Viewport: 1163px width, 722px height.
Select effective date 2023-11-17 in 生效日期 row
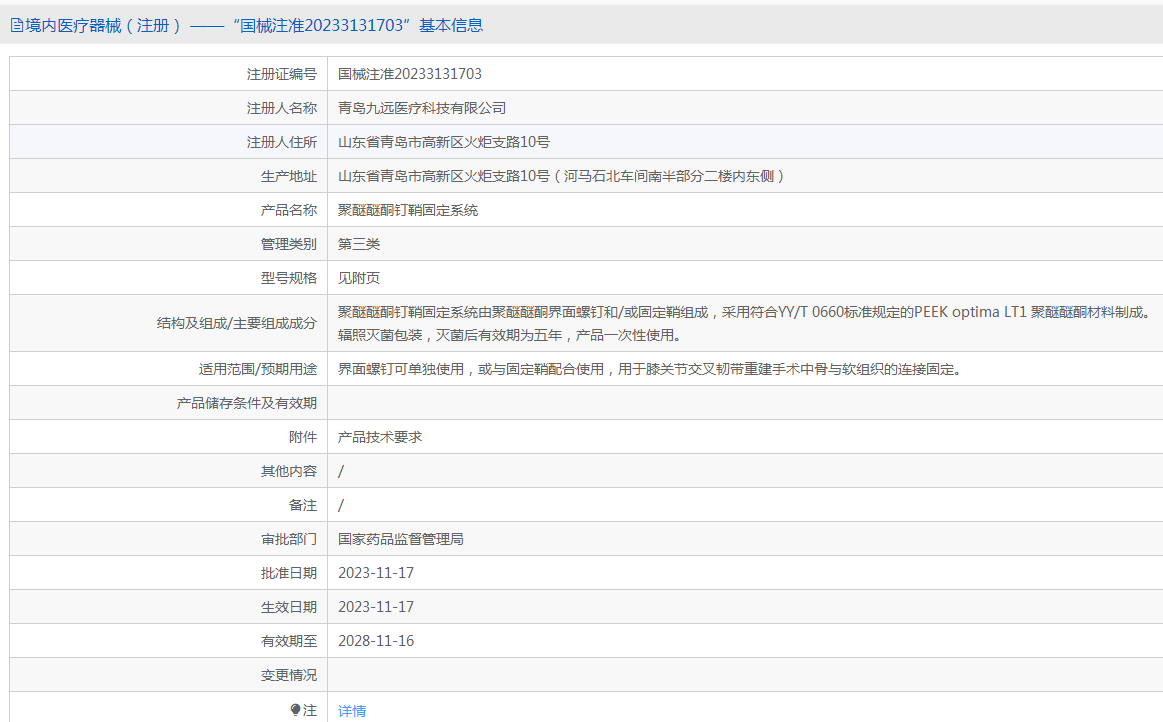click(376, 608)
